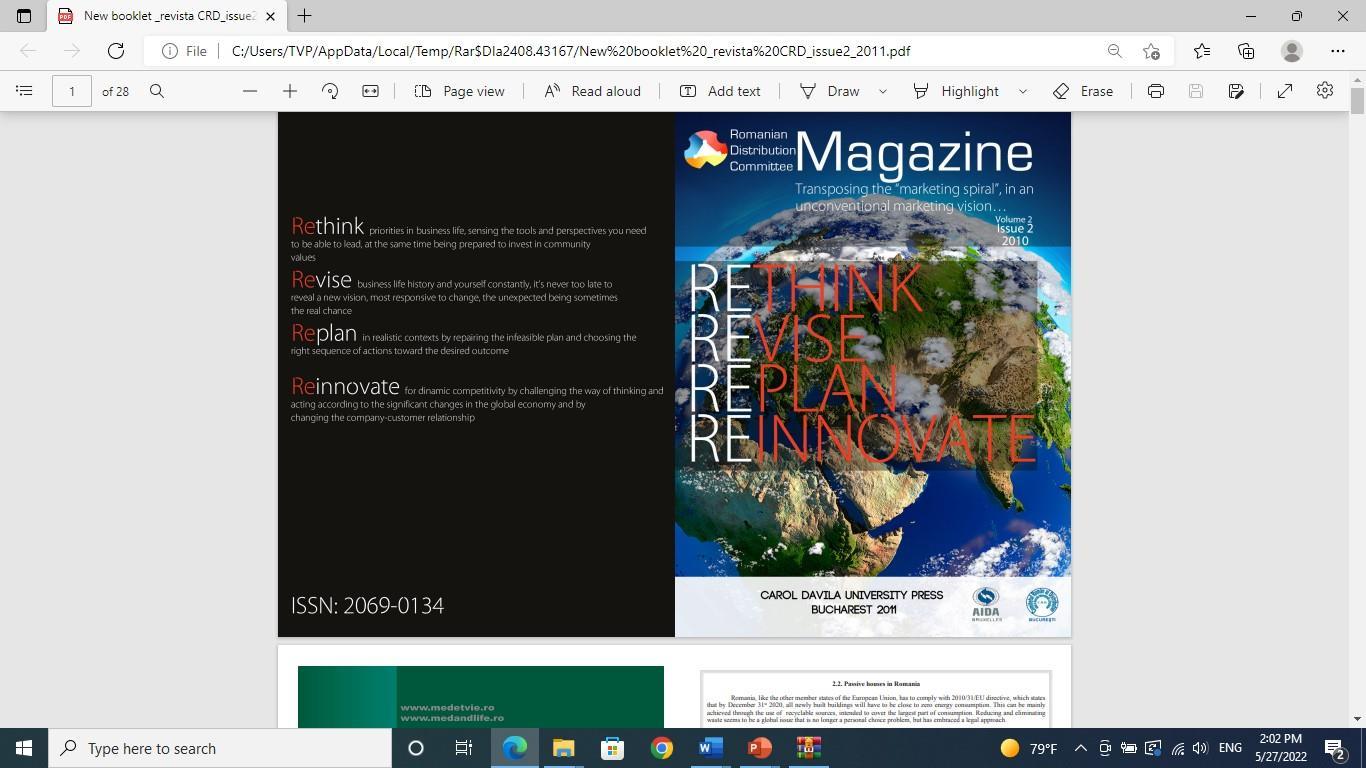The width and height of the screenshot is (1366, 768).
Task: Click the Romanian Distribution Committee logo text
Action: point(761,150)
